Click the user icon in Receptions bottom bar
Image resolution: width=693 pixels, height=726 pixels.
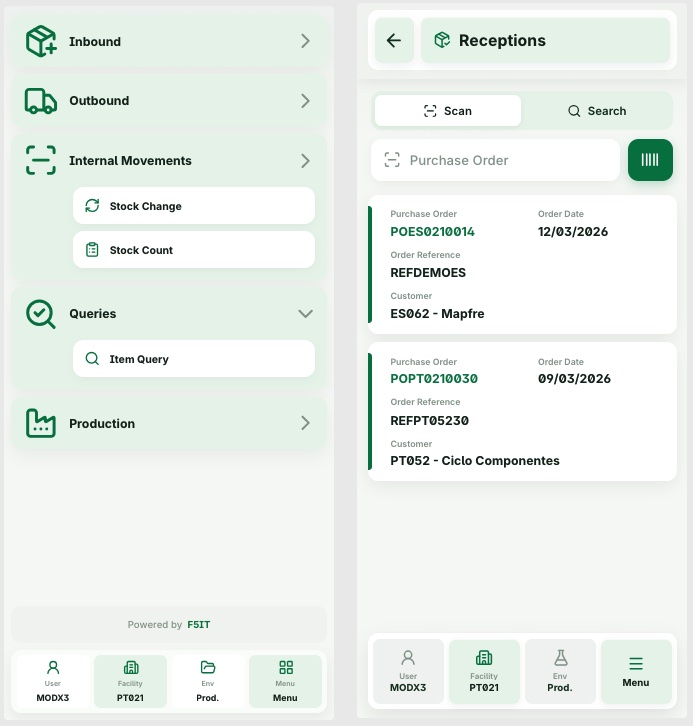408,657
